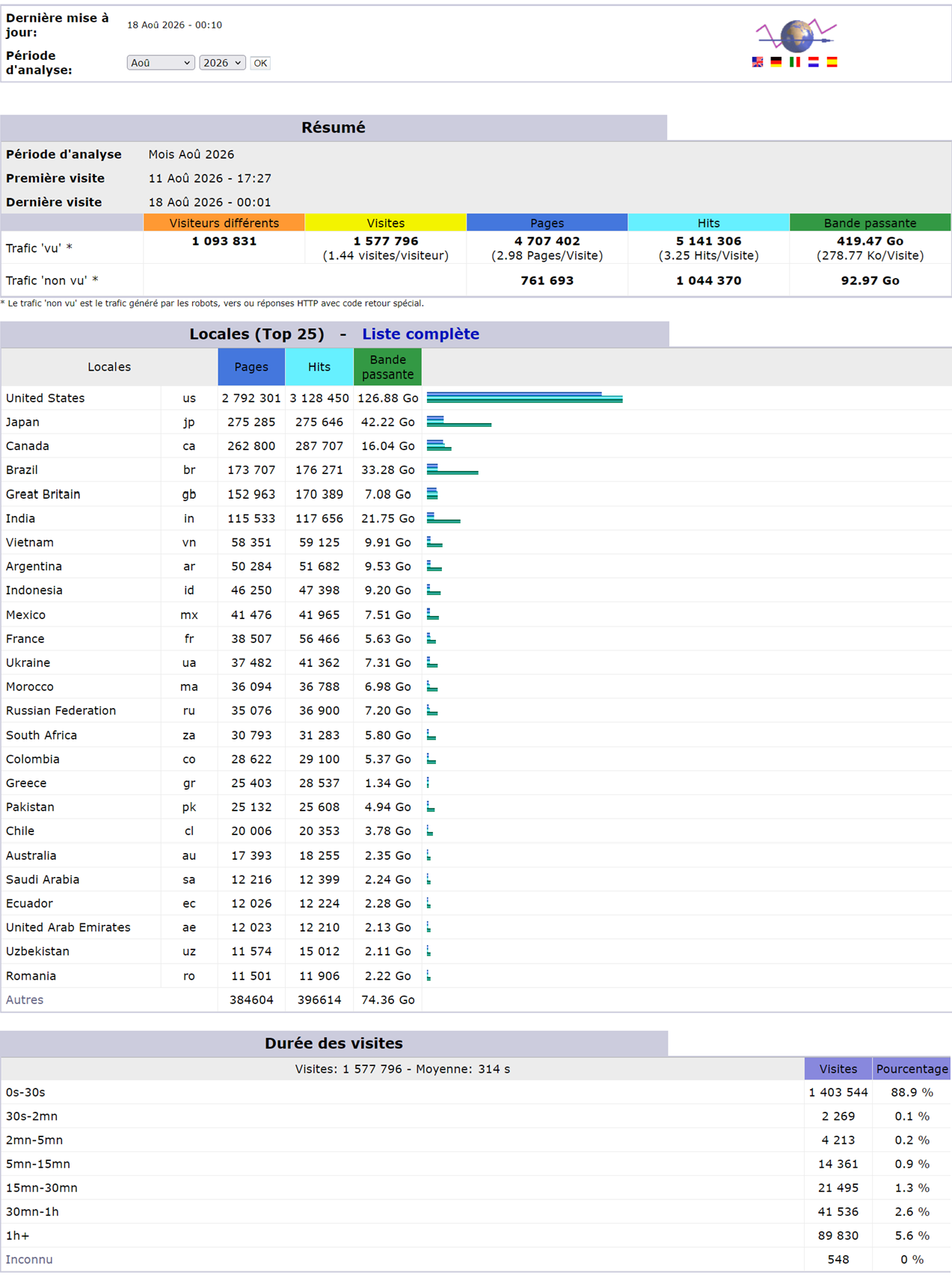Switch language using the Spanish flag
The height and width of the screenshot is (1280, 952).
click(832, 62)
